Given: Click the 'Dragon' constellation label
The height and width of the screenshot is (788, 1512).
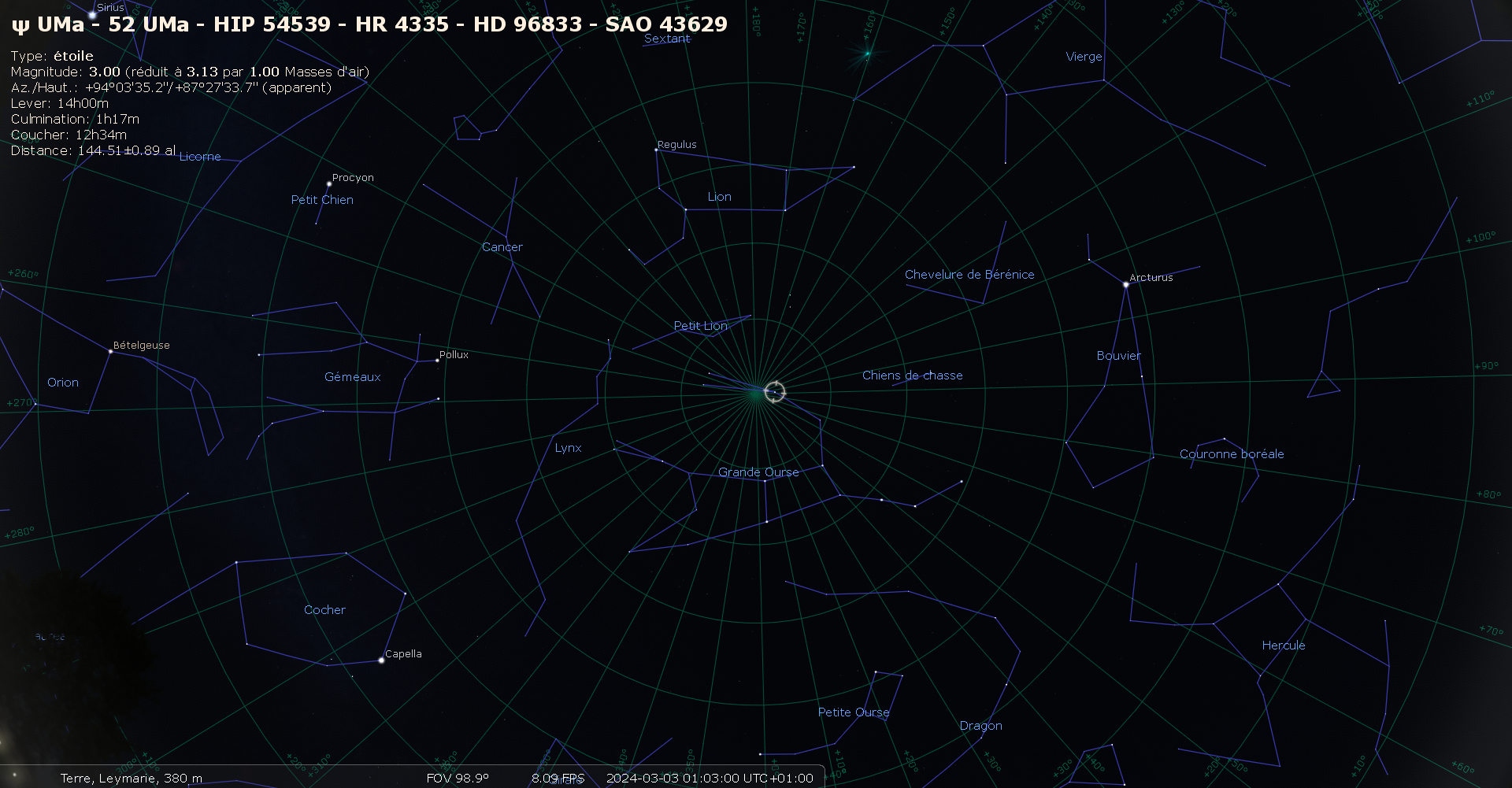Looking at the screenshot, I should tap(980, 726).
